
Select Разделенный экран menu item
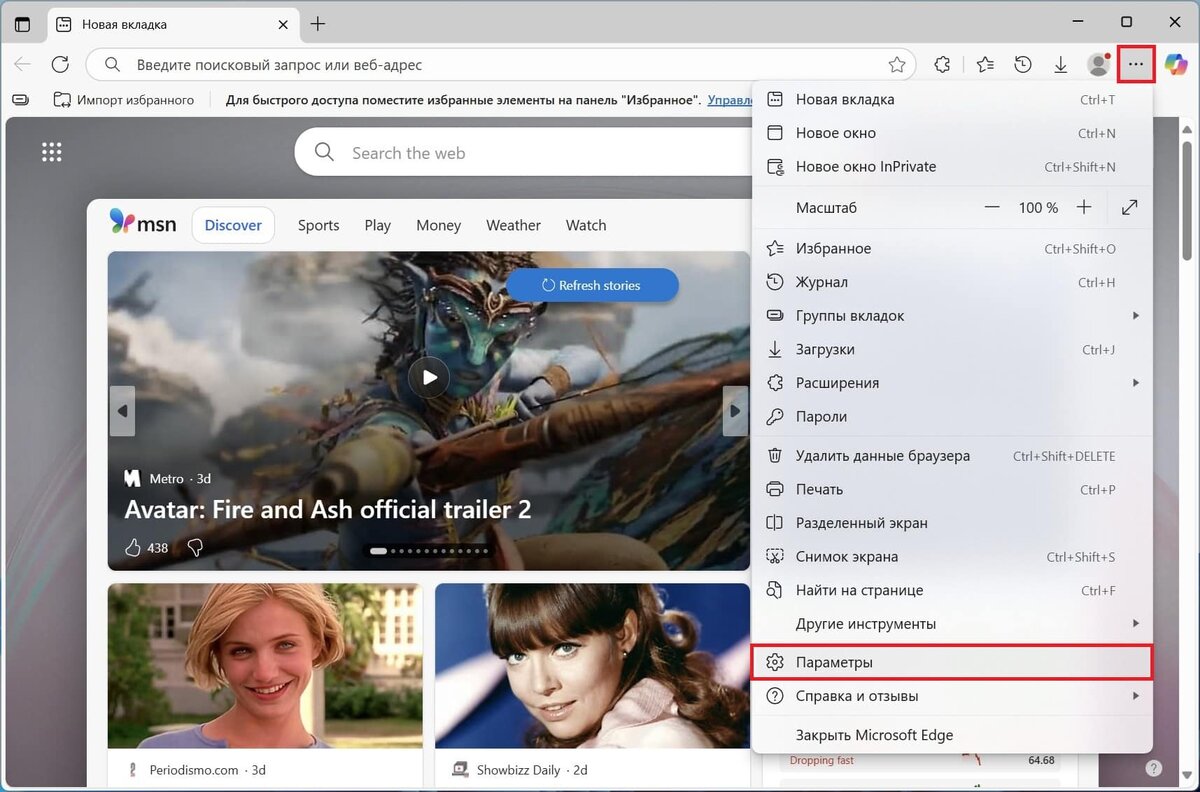click(952, 523)
